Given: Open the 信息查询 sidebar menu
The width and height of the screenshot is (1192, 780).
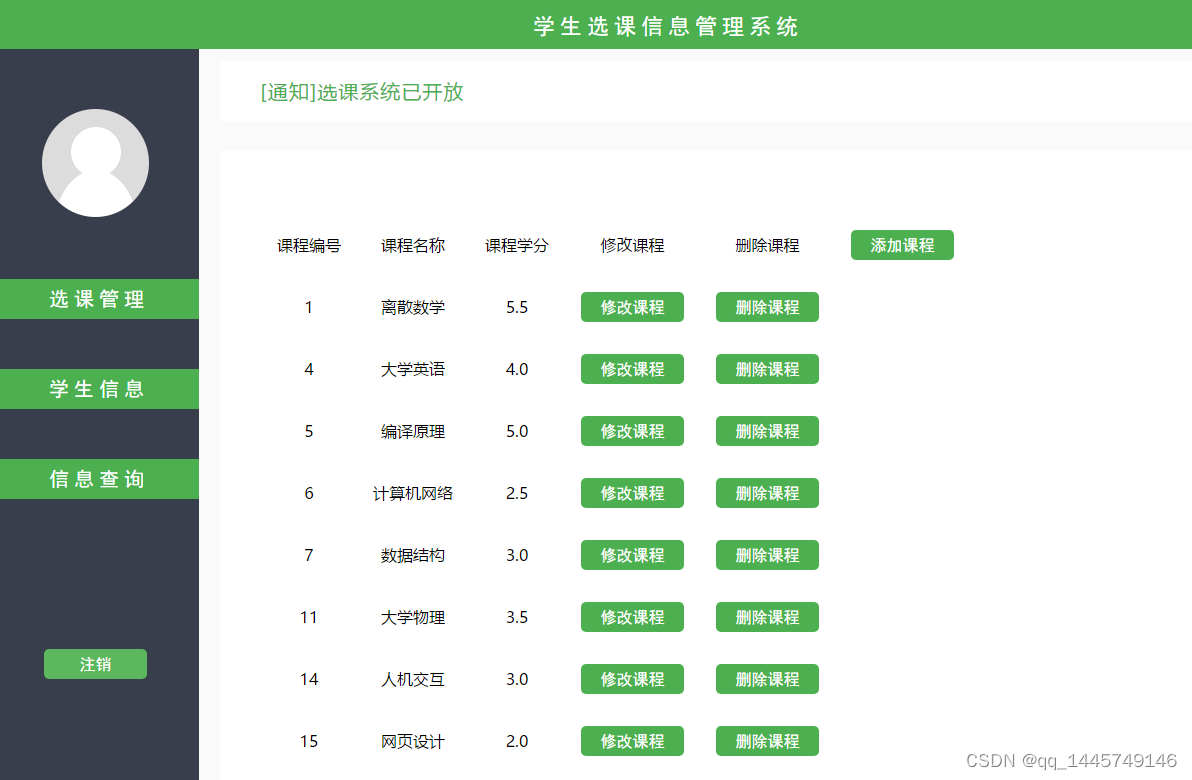Looking at the screenshot, I should 99,479.
